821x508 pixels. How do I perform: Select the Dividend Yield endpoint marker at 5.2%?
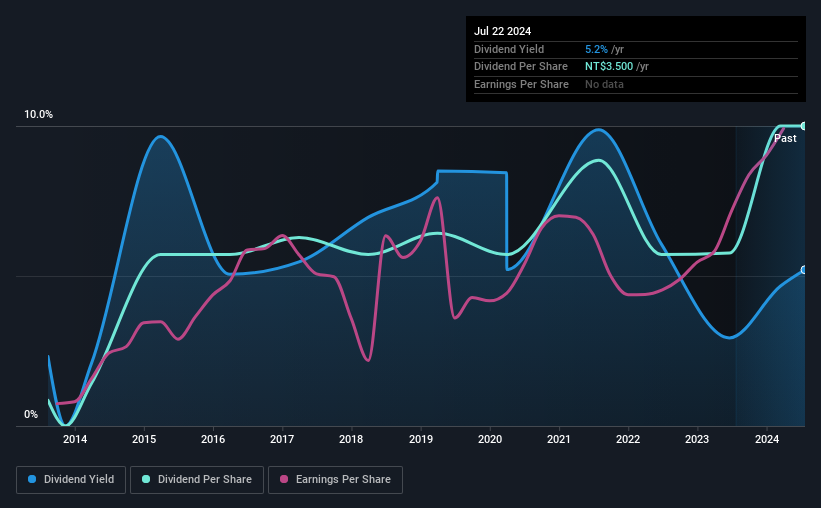click(804, 270)
